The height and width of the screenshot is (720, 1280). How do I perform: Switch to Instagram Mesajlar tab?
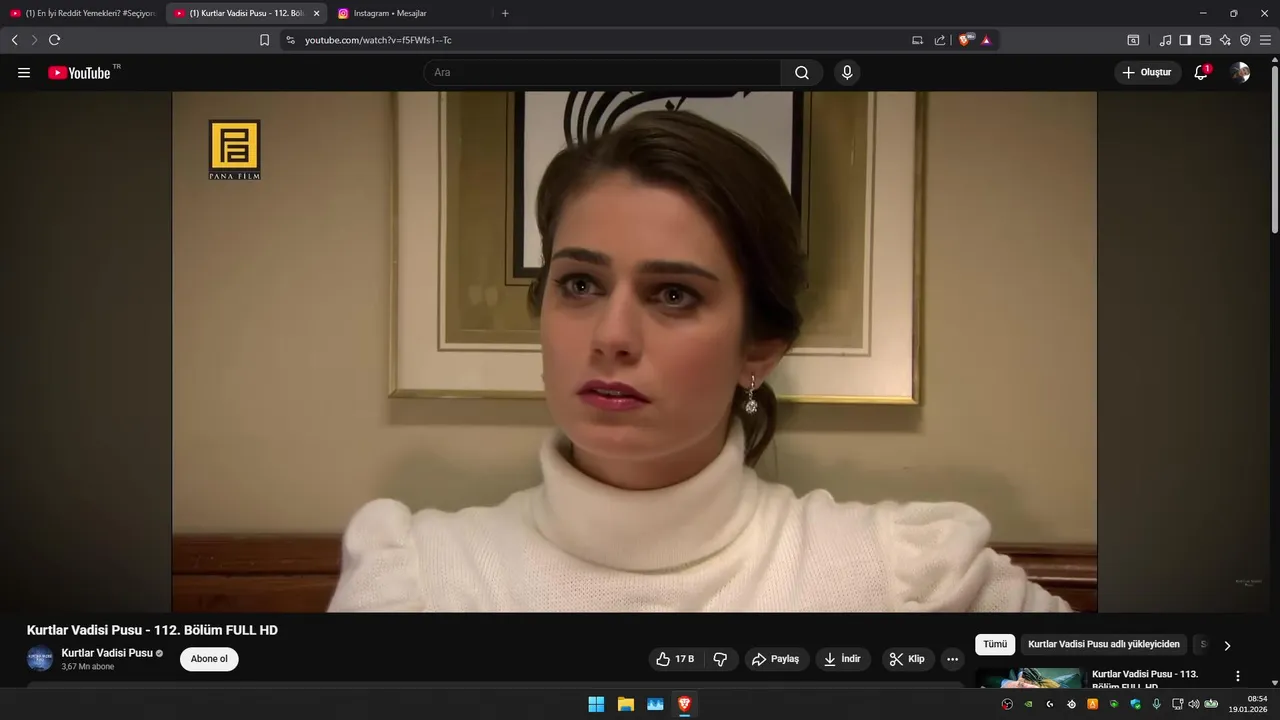pos(410,13)
